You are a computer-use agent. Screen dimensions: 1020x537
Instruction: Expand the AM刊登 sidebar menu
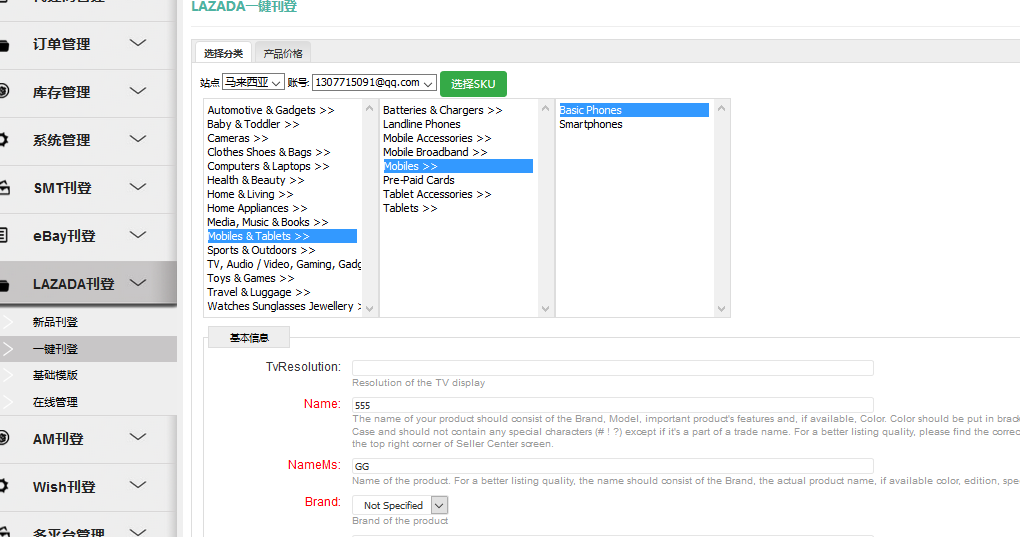tap(88, 439)
